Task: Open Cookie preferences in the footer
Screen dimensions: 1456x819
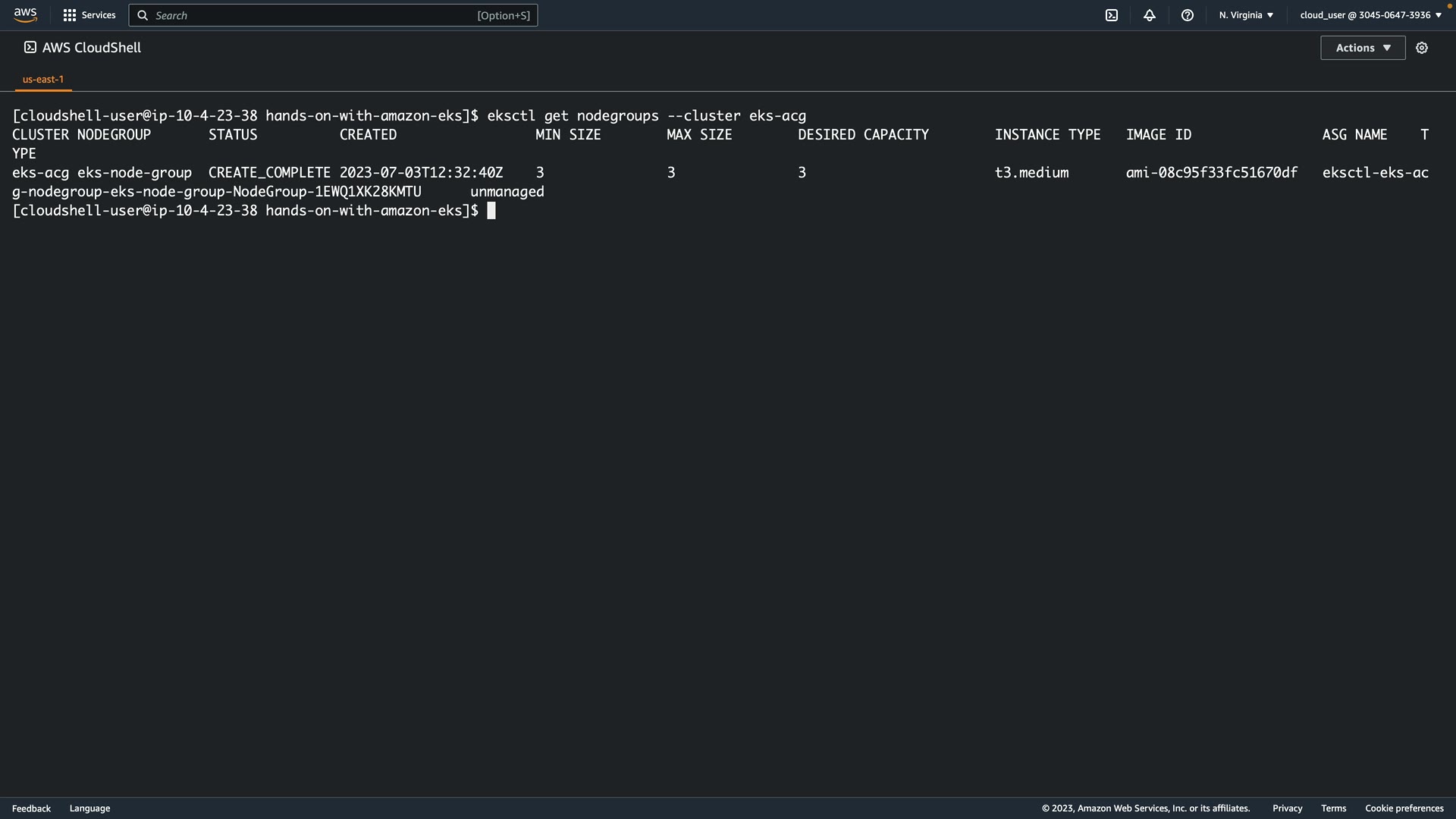Action: click(1404, 808)
